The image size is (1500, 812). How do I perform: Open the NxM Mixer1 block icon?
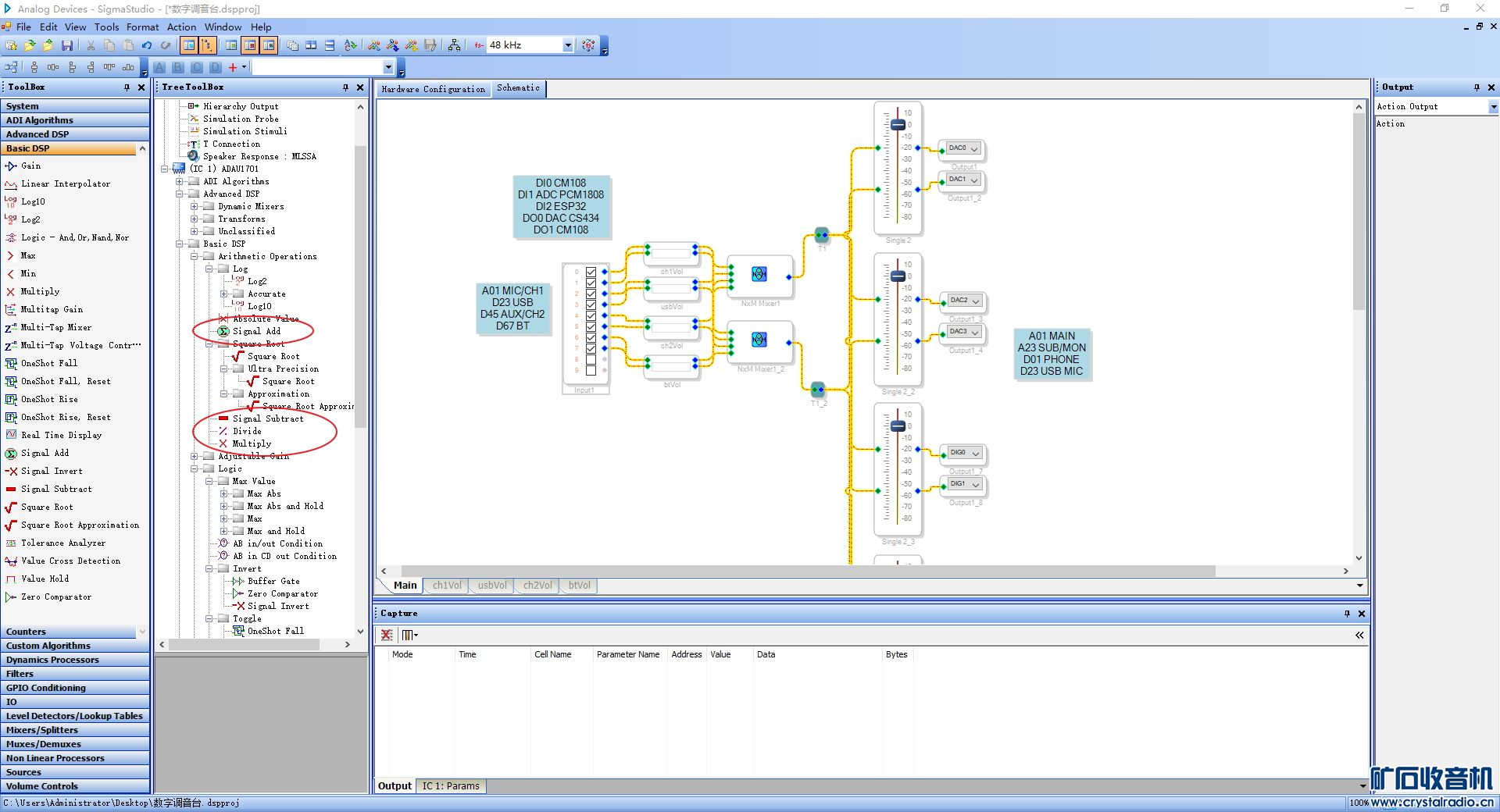point(759,274)
